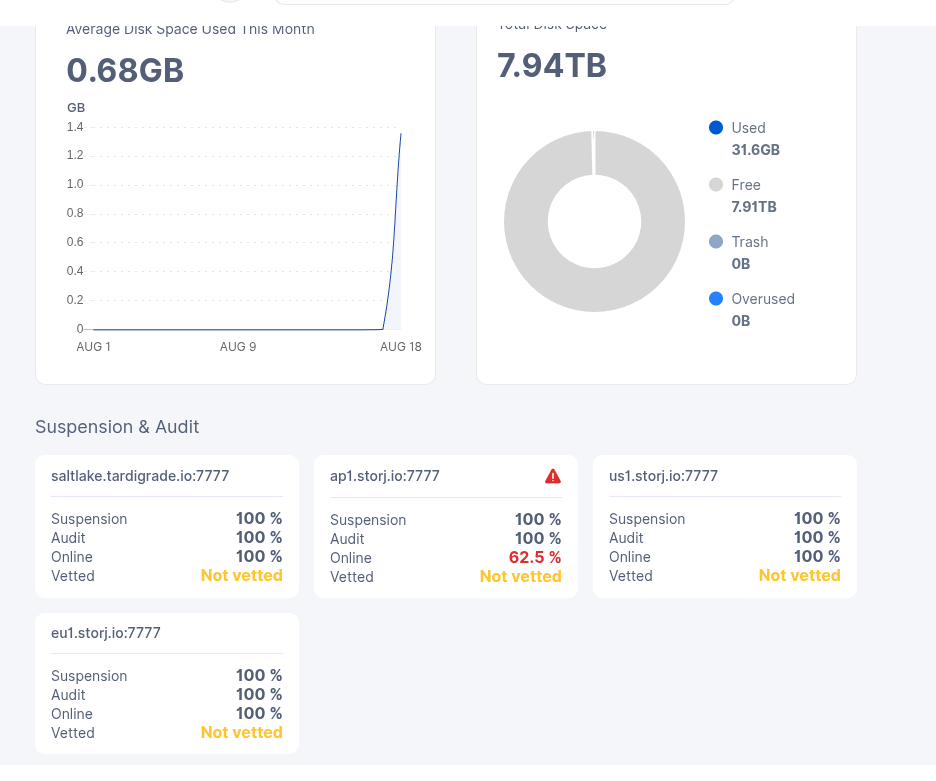
Task: Click Not vetted status in eu1.storj.io card
Action: (x=241, y=733)
